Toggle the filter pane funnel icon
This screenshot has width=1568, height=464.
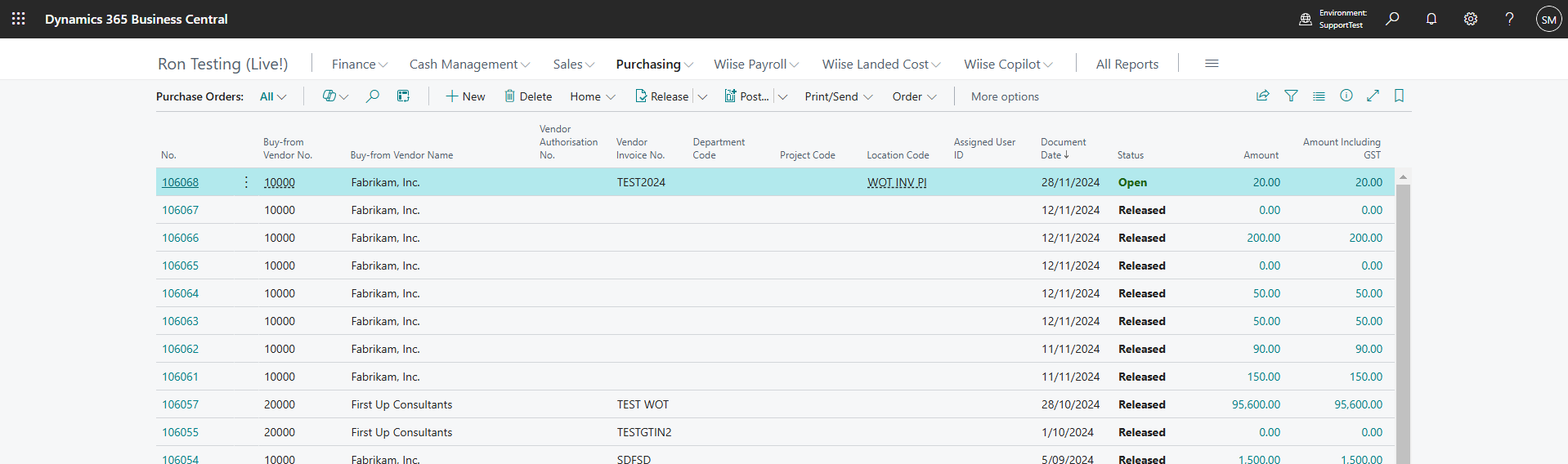click(x=1291, y=96)
